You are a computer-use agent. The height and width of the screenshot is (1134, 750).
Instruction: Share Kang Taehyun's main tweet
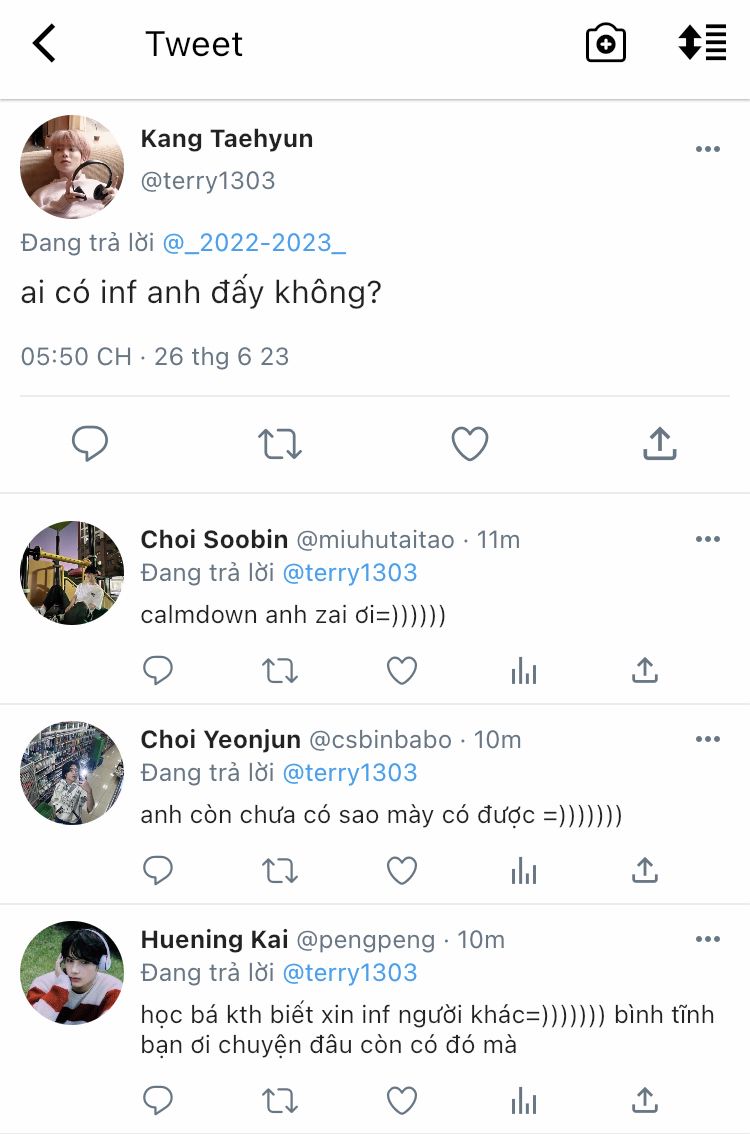[x=659, y=444]
